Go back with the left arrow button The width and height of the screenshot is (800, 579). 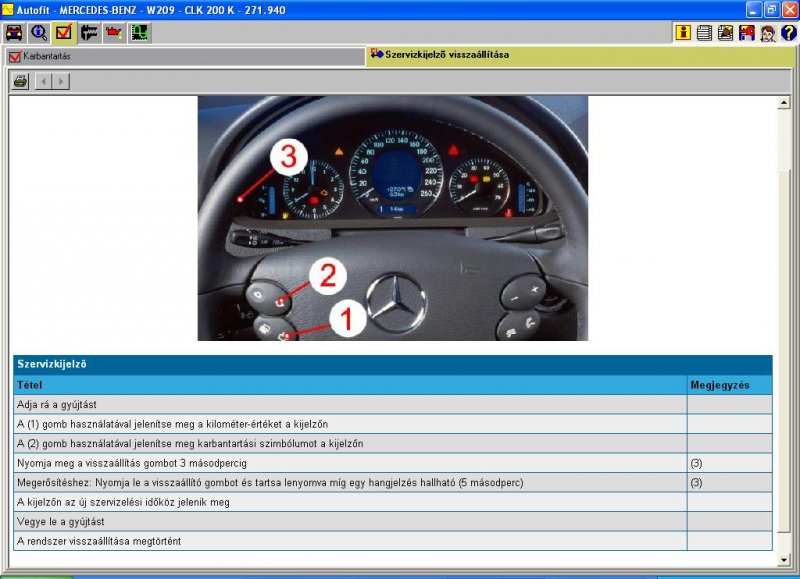tap(43, 81)
